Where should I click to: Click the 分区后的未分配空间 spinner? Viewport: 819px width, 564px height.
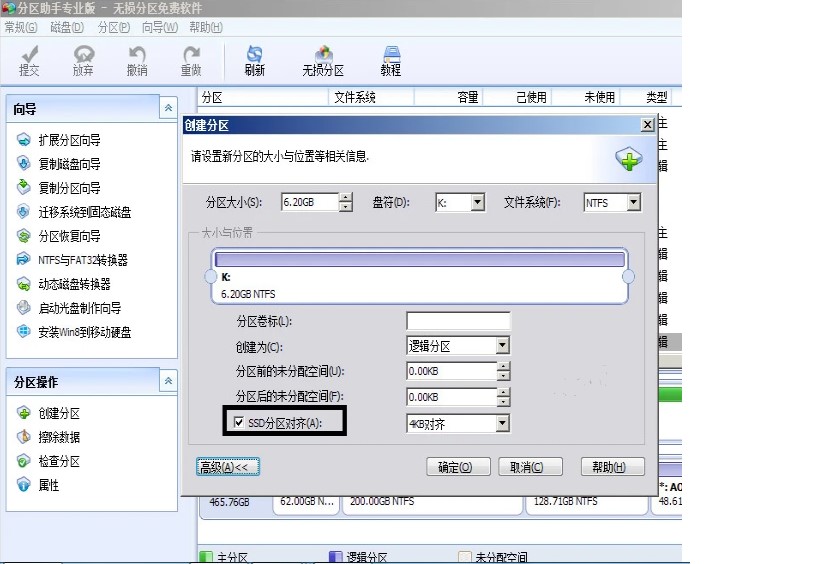503,396
